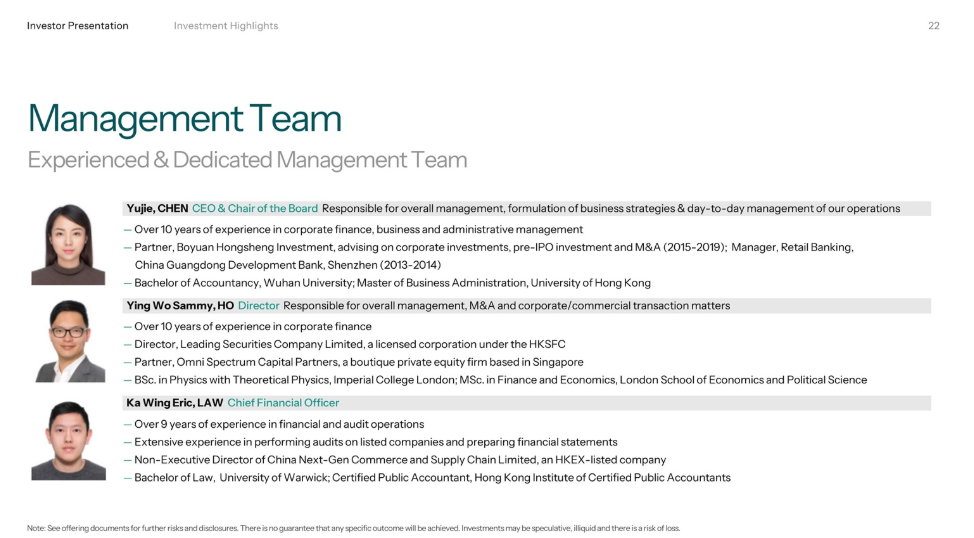Viewport: 974px width, 538px height.
Task: Click the page number 22
Action: (933, 26)
